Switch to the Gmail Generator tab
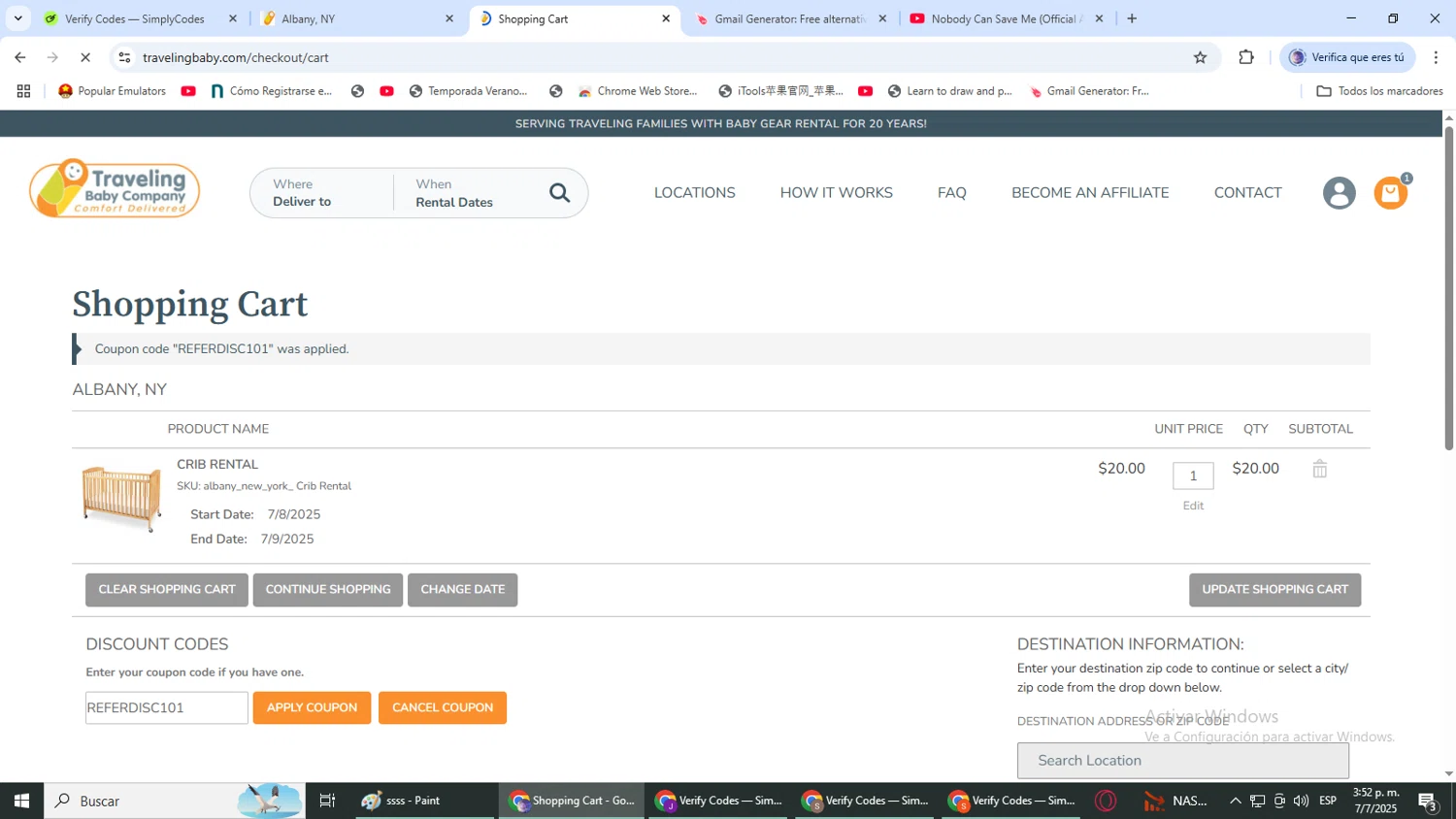 pos(789,18)
